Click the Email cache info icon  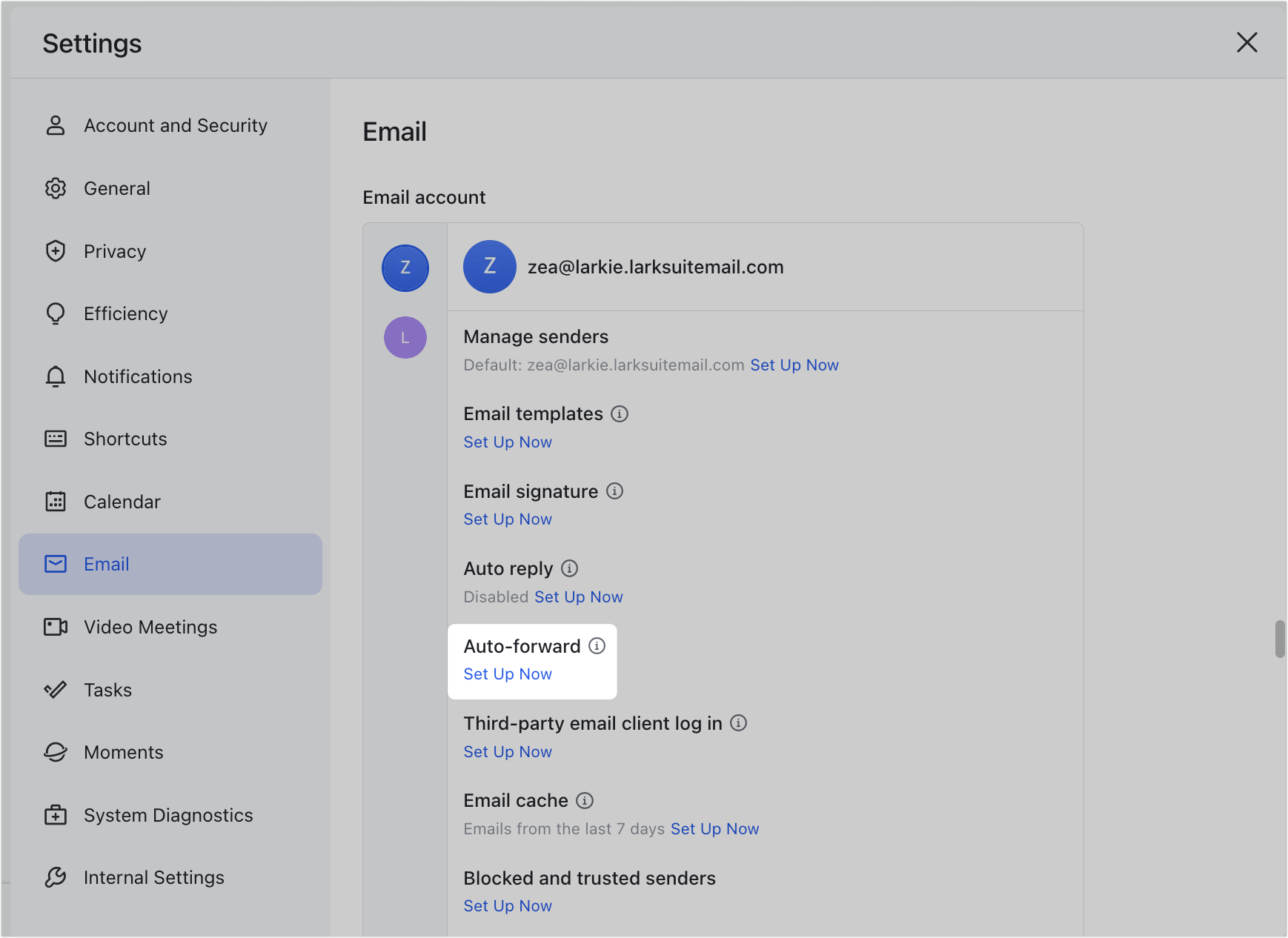pos(585,801)
